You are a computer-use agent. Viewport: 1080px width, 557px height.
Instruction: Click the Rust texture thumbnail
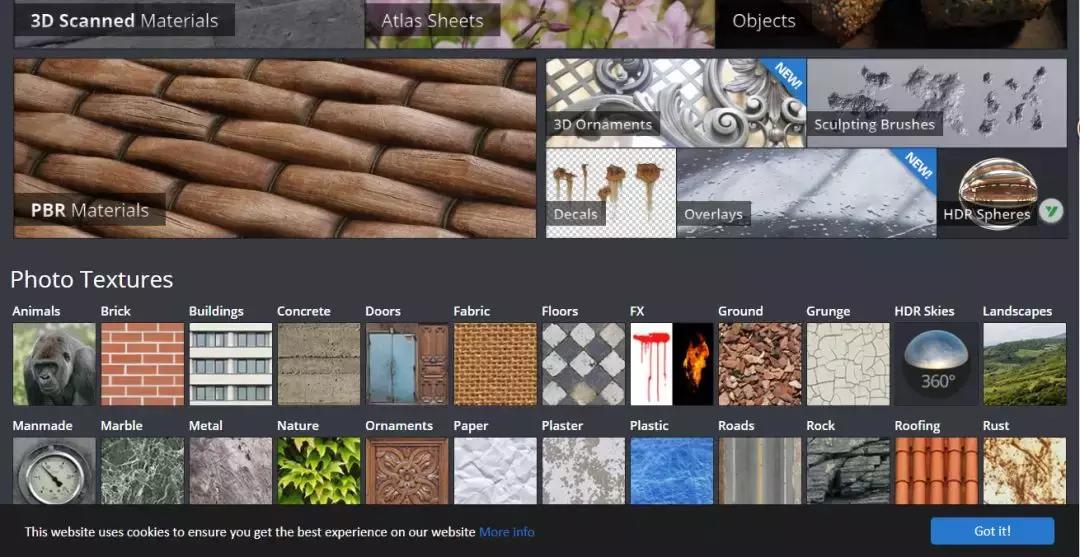(1024, 471)
